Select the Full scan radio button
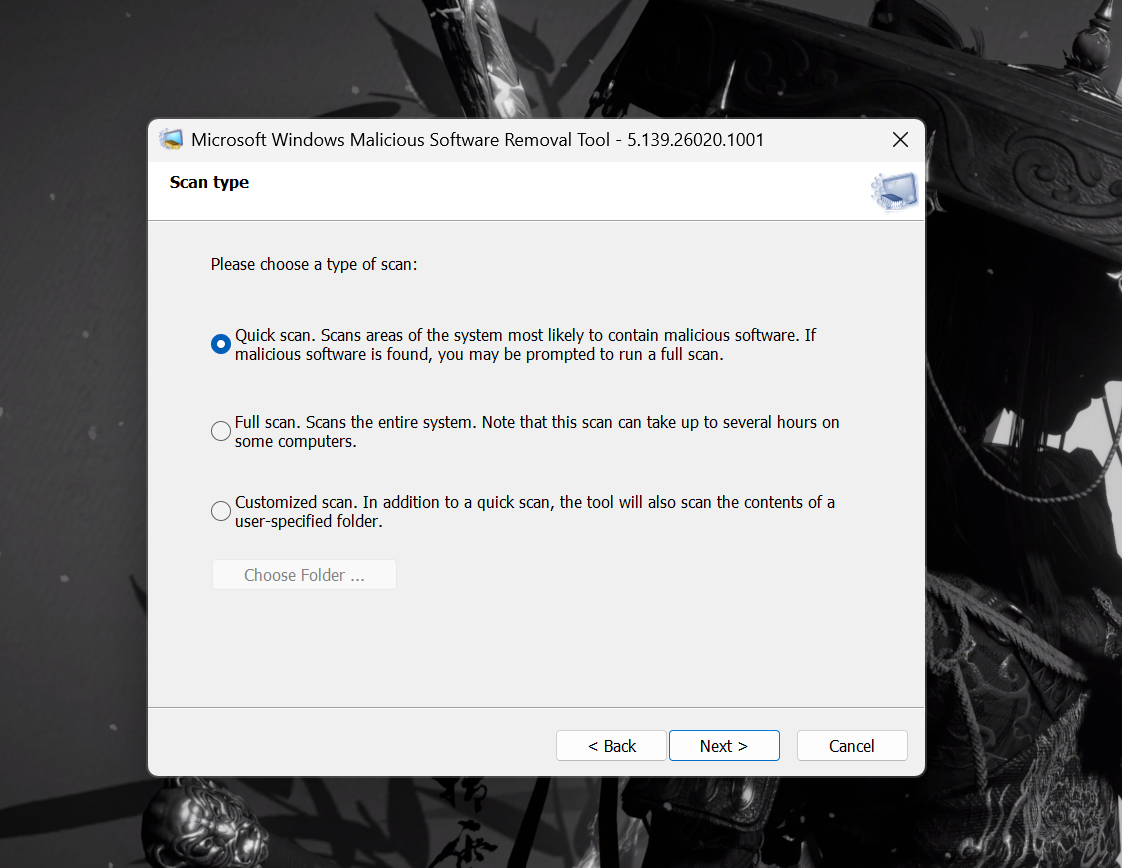This screenshot has width=1122, height=868. 220,431
